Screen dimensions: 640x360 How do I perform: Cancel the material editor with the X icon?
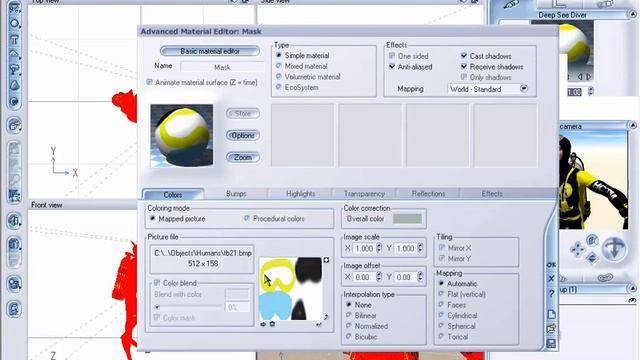[x=551, y=278]
